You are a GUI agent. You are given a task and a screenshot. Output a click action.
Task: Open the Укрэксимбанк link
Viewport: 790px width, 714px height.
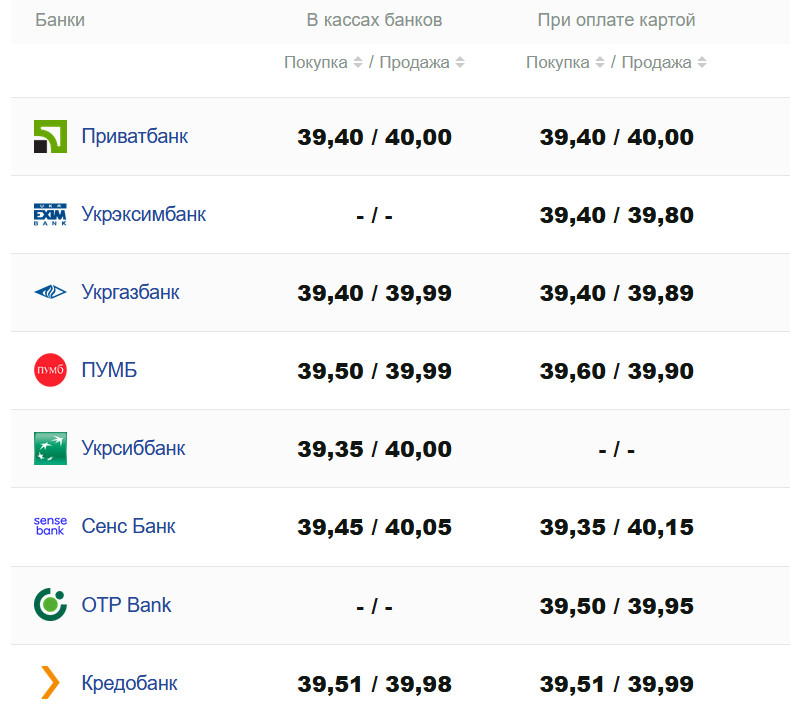143,214
